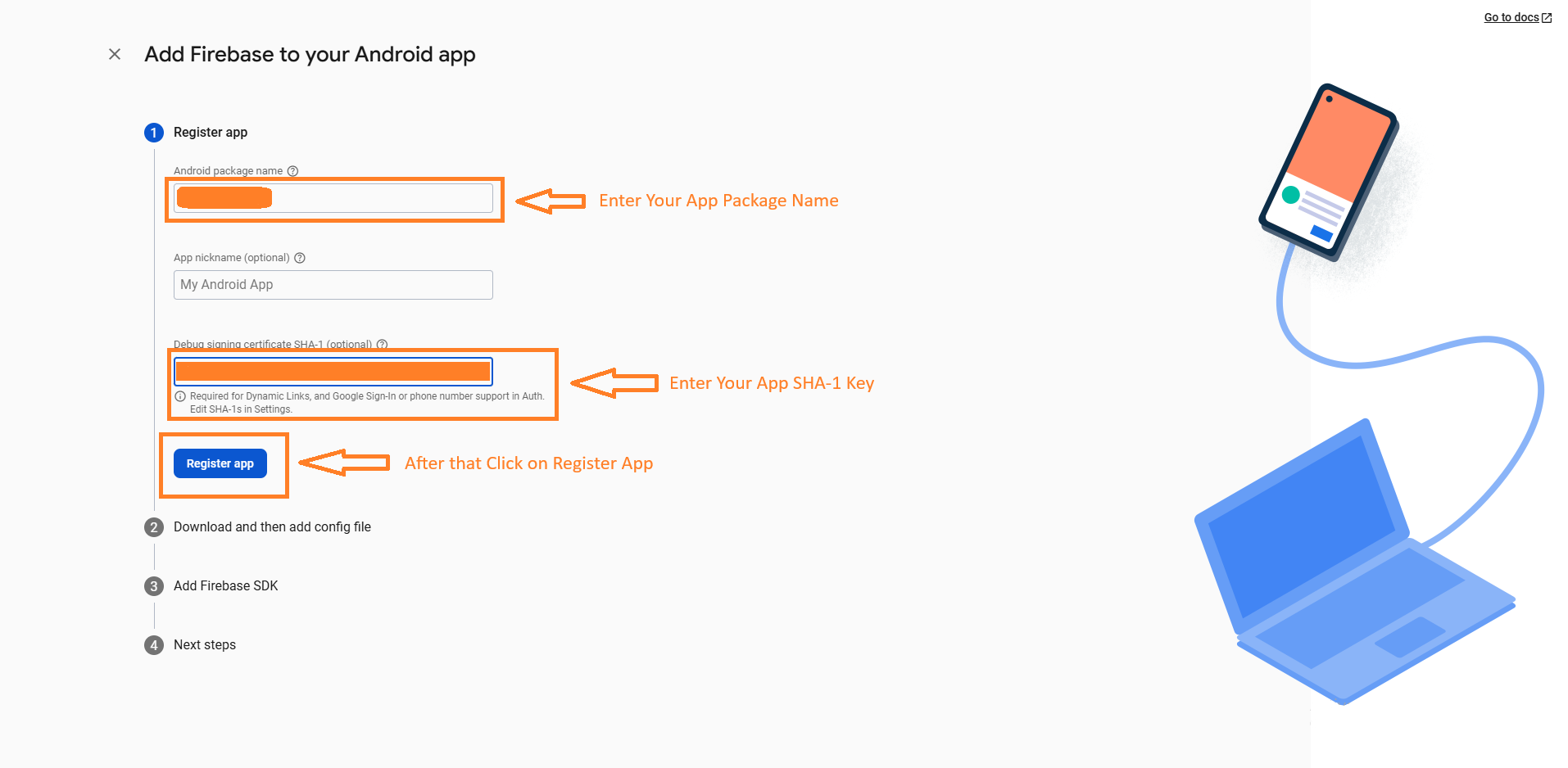Expand Download and then add config file step
This screenshot has height=768, width=1568.
[x=272, y=527]
